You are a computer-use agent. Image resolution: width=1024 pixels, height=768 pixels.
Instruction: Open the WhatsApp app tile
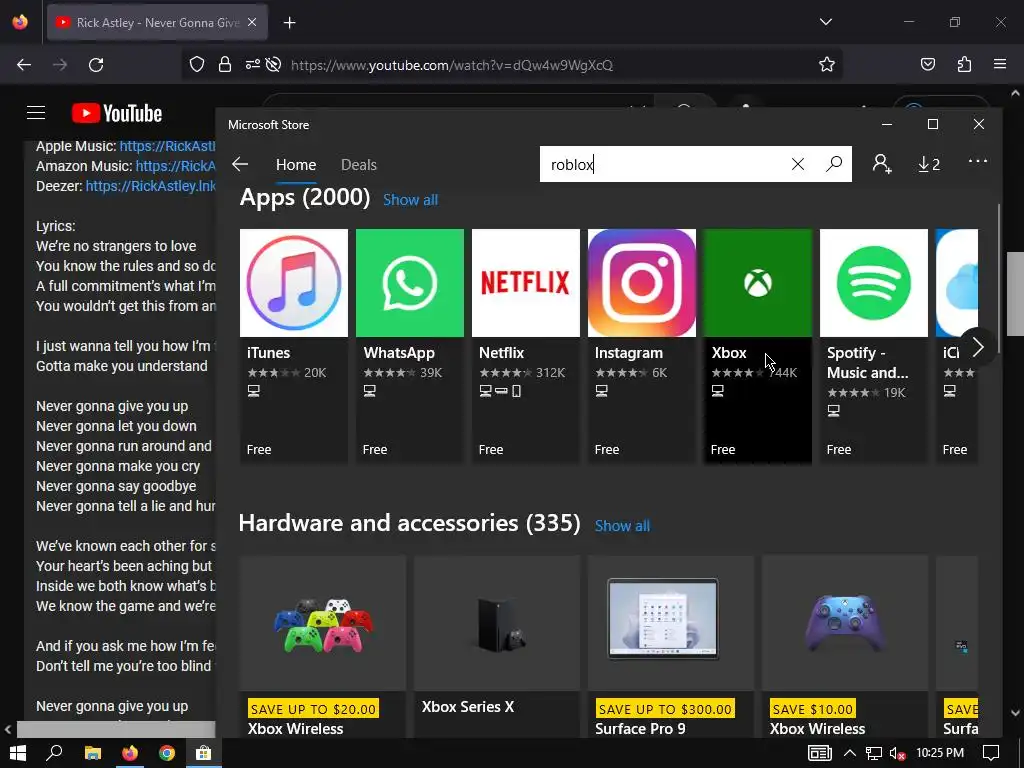coord(409,346)
